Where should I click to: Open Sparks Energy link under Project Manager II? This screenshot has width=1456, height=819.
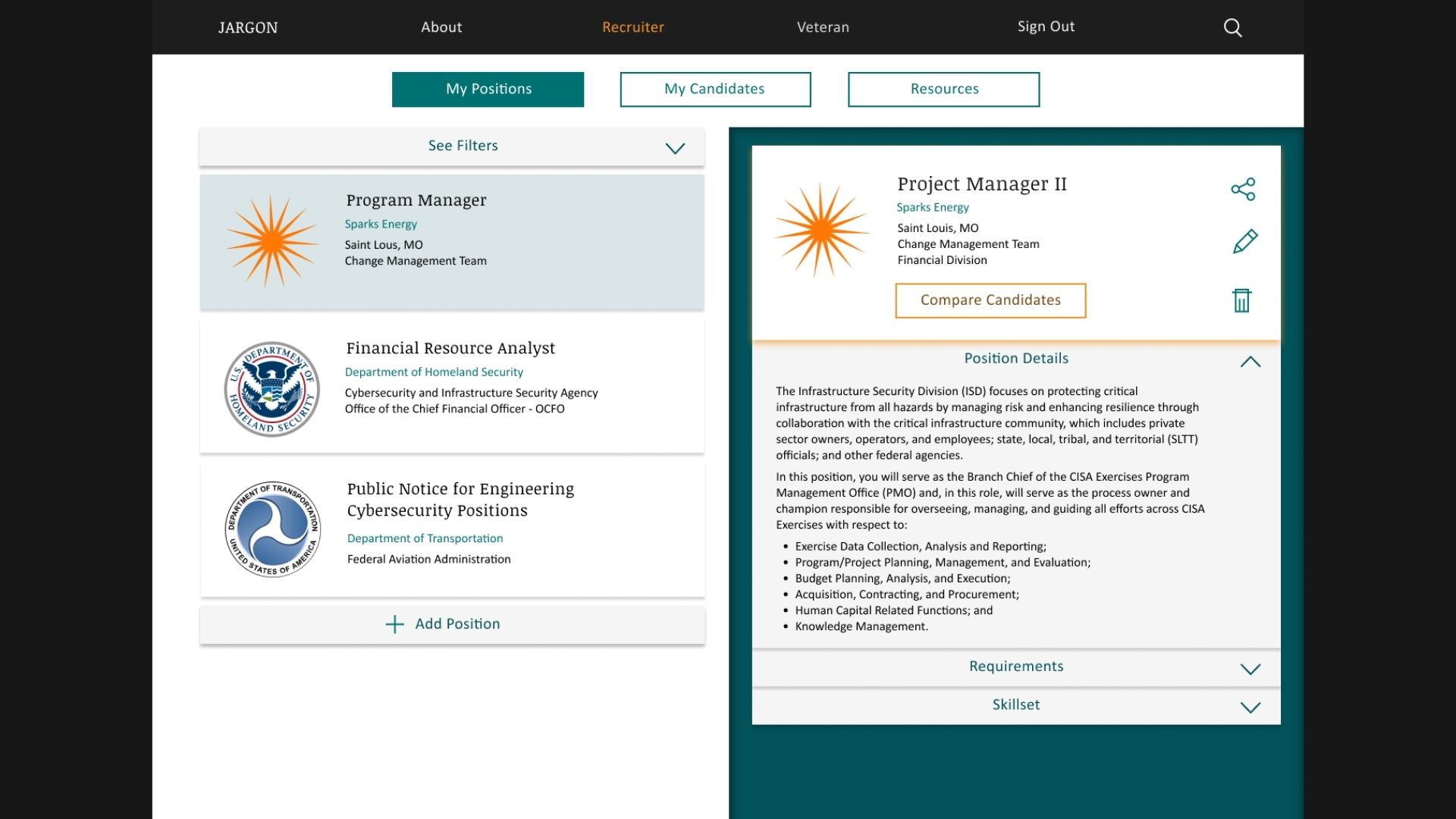pos(933,208)
